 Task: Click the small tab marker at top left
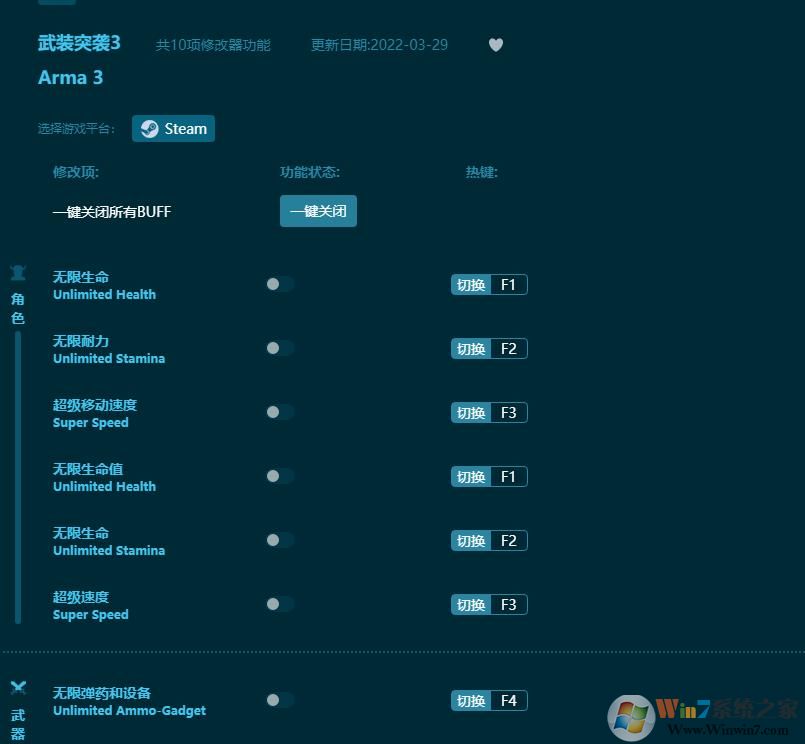(x=56, y=5)
